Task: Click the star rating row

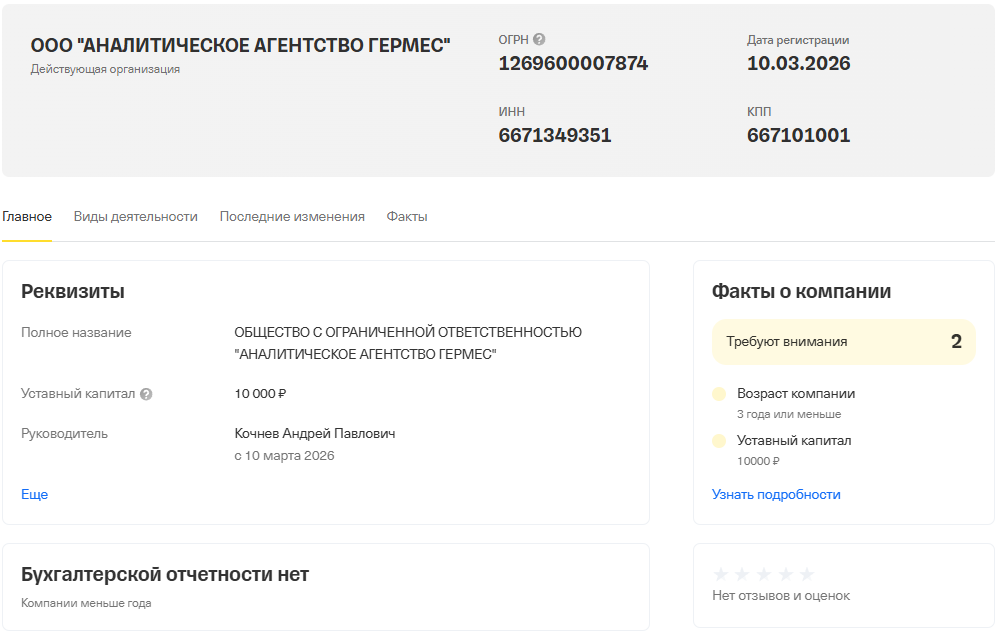Action: [763, 574]
